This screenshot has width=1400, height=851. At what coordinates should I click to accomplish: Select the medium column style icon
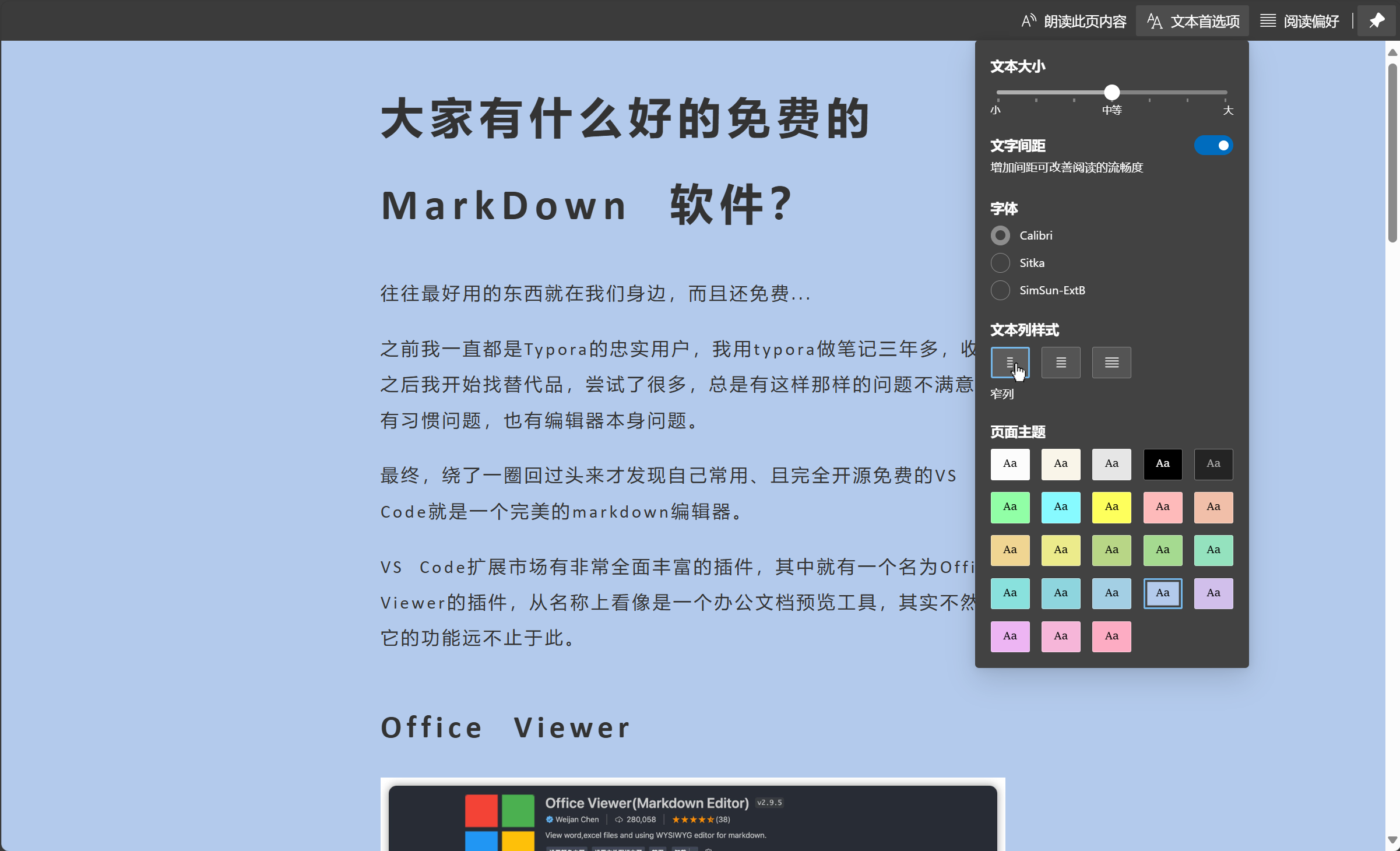(1060, 363)
